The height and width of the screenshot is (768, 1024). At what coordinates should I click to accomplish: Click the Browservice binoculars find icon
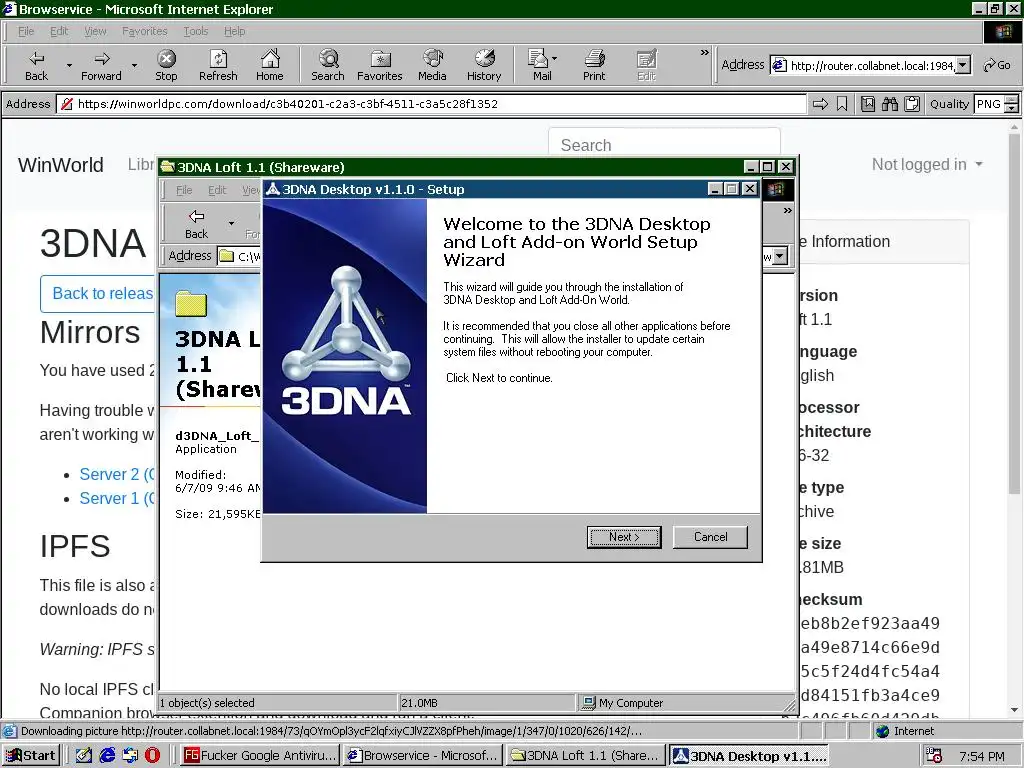(x=889, y=104)
